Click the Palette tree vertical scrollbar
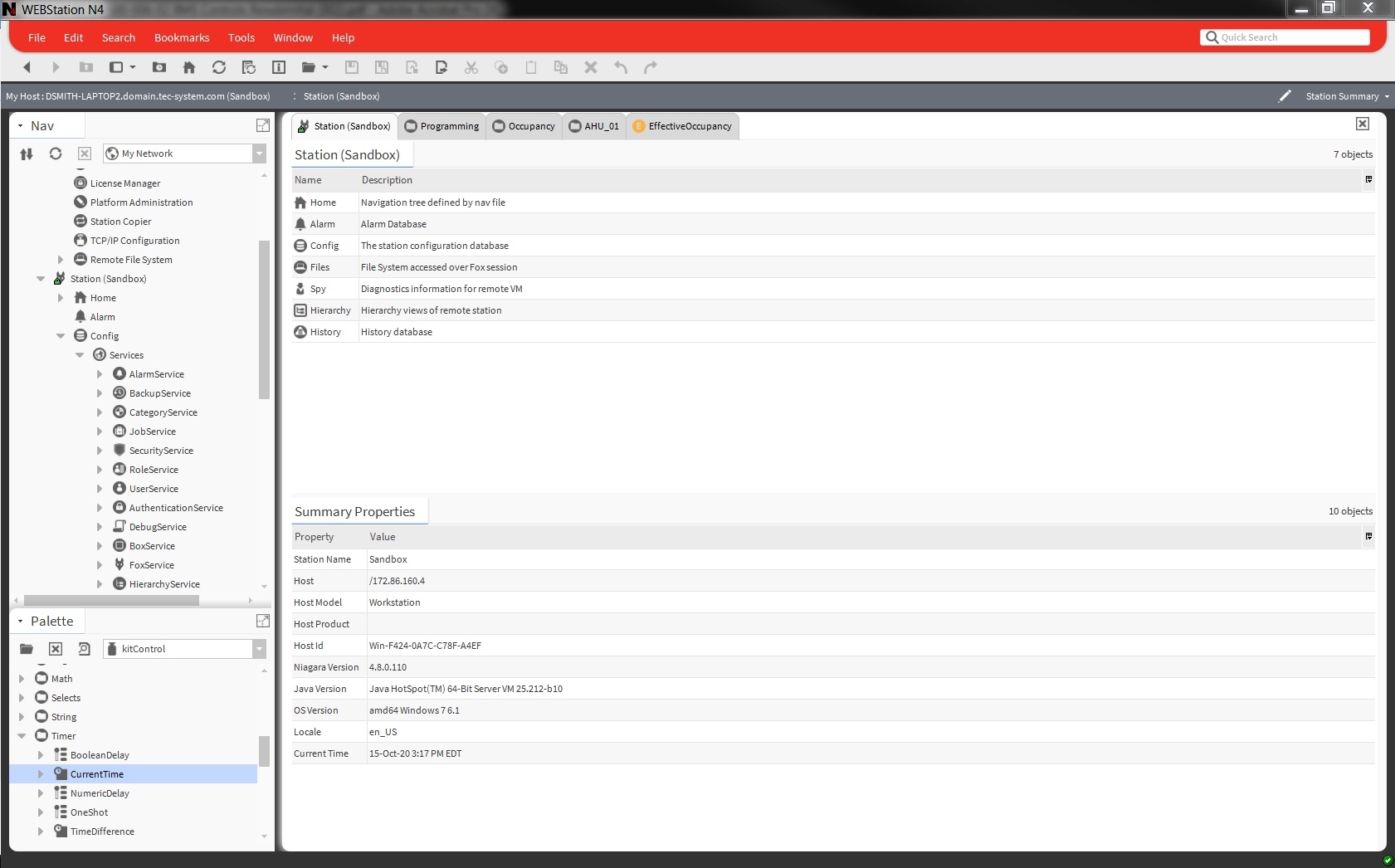The image size is (1395, 868). (264, 751)
